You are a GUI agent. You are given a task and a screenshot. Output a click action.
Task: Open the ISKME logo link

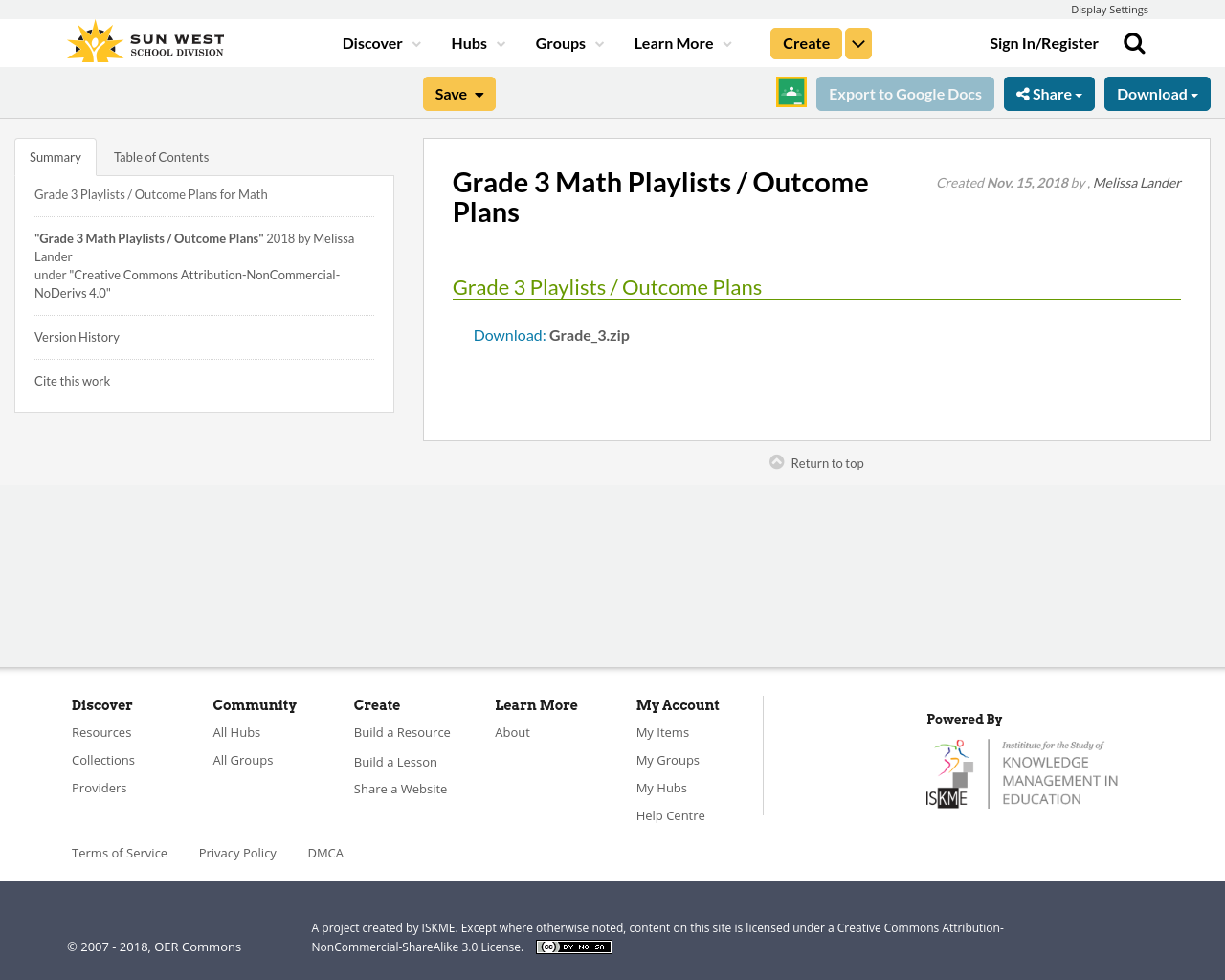coord(1022,773)
